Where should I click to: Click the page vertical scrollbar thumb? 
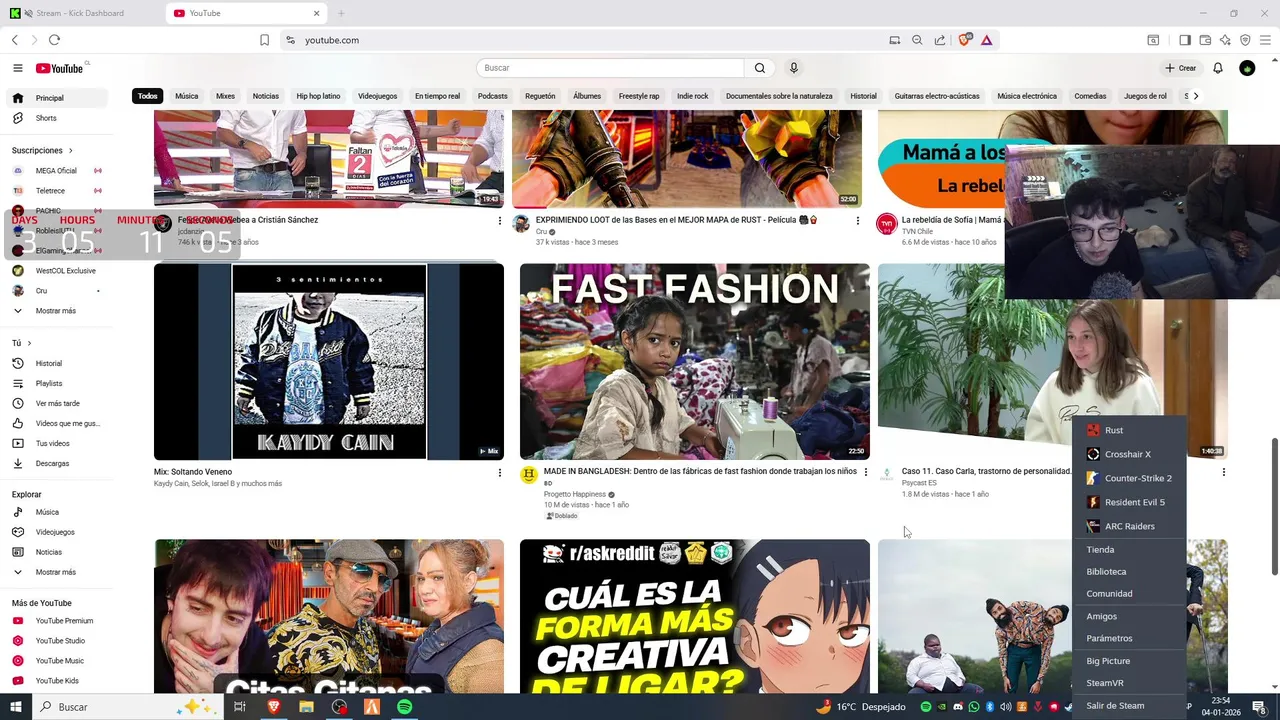1274,506
